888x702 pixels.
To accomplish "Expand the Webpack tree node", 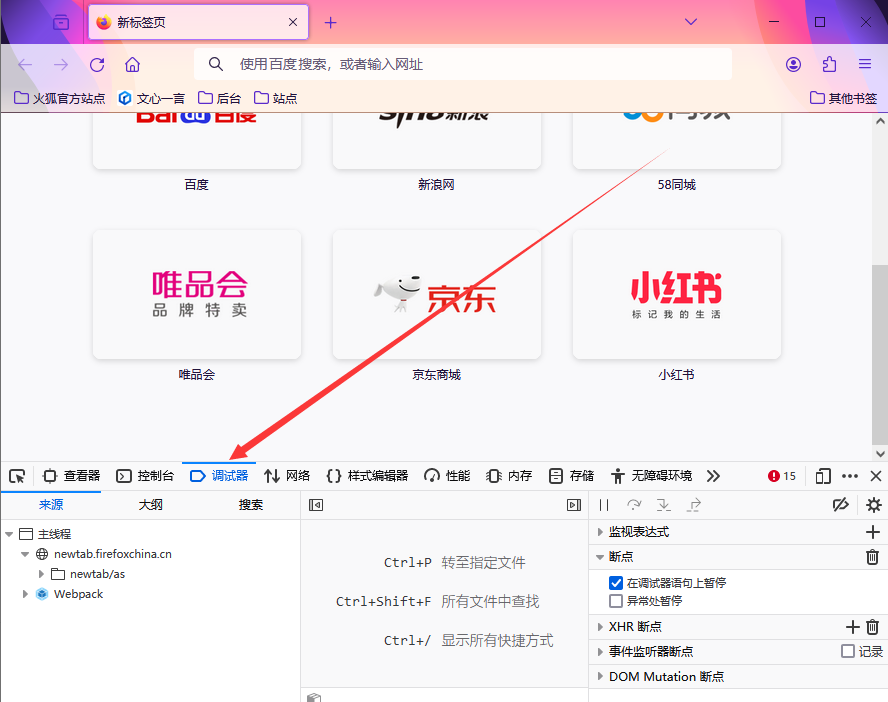I will [25, 594].
